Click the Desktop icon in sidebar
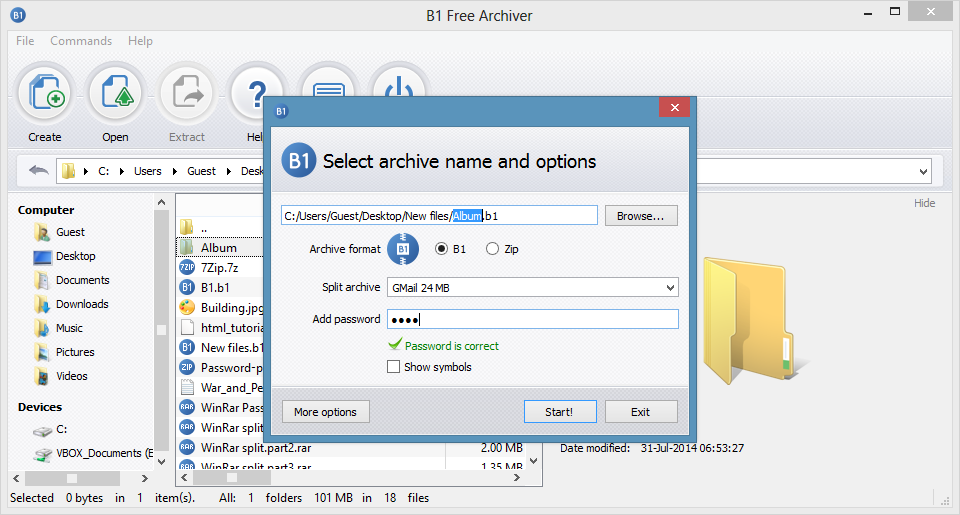960x515 pixels. tap(42, 257)
